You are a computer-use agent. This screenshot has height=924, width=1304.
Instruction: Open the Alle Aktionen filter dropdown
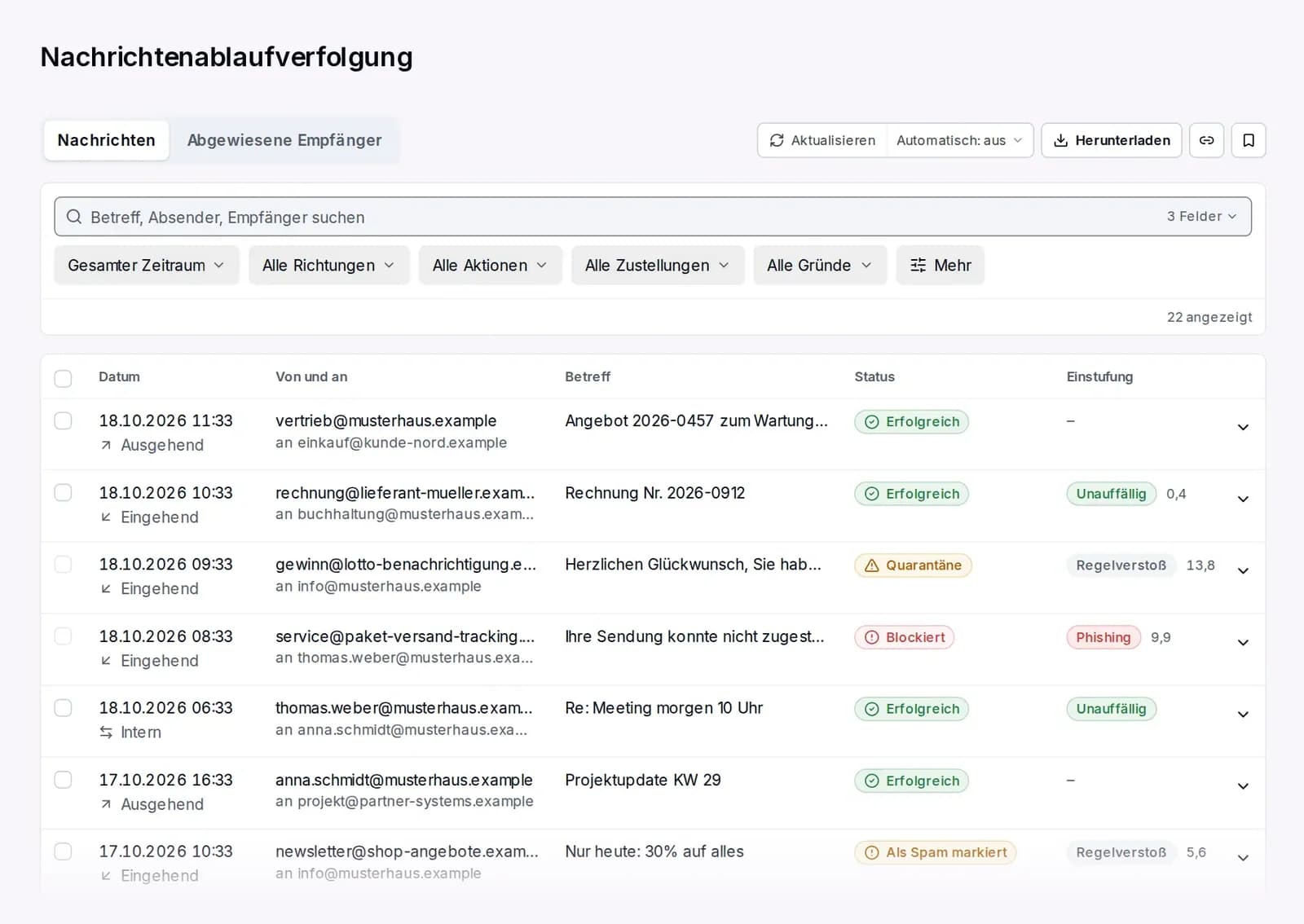tap(491, 266)
